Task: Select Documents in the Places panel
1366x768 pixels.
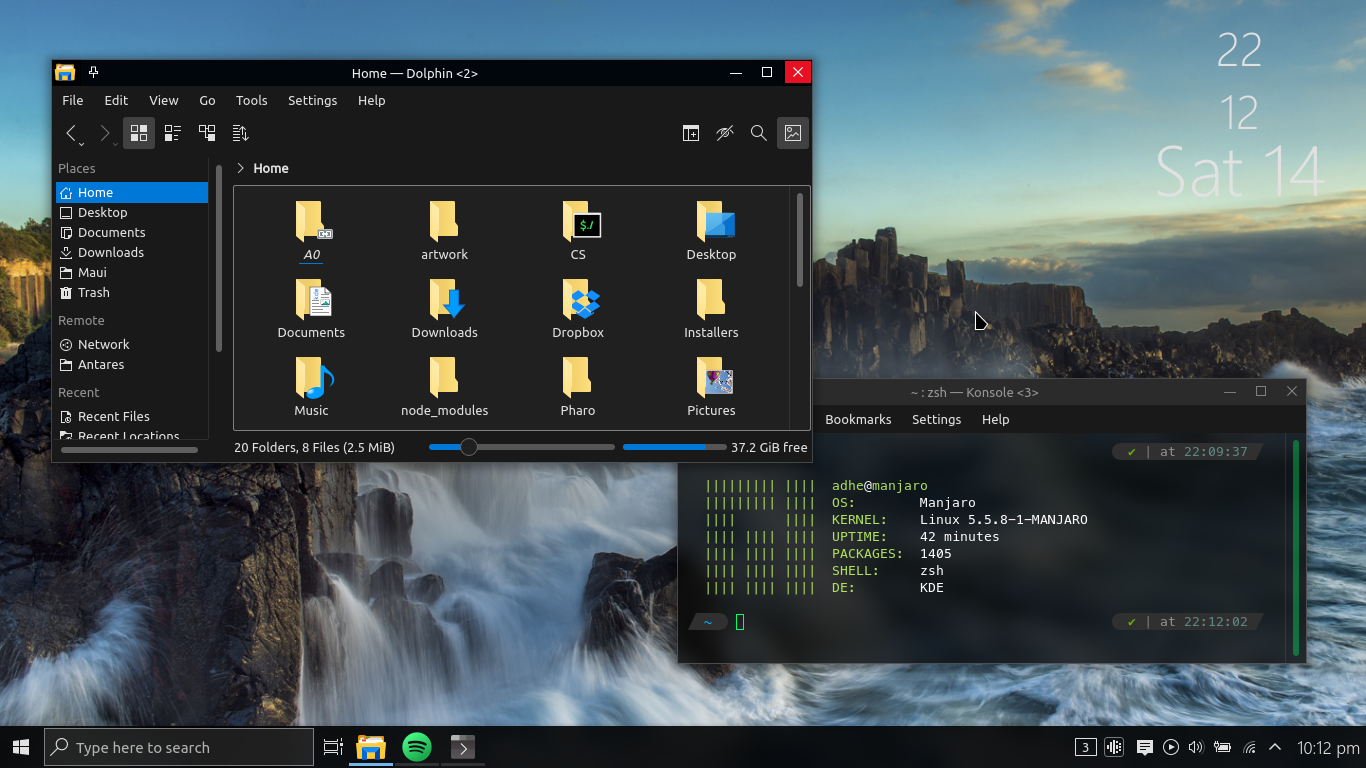Action: [x=132, y=232]
